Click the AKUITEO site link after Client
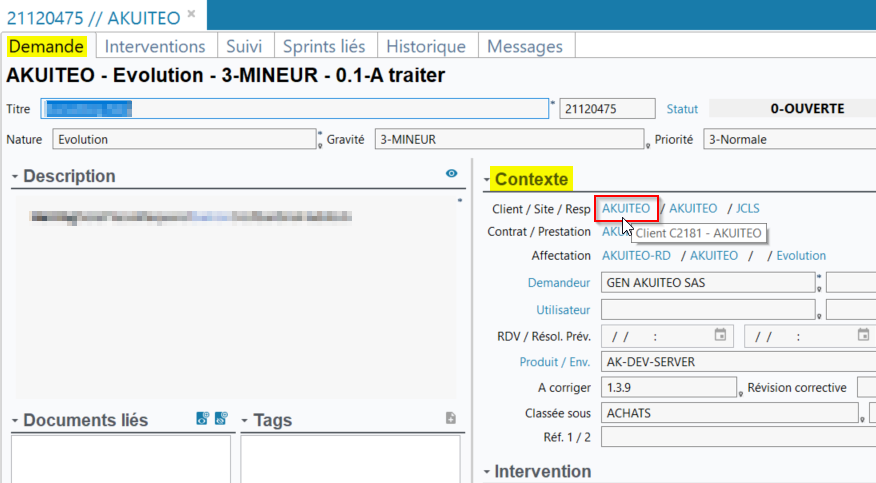 (x=693, y=208)
